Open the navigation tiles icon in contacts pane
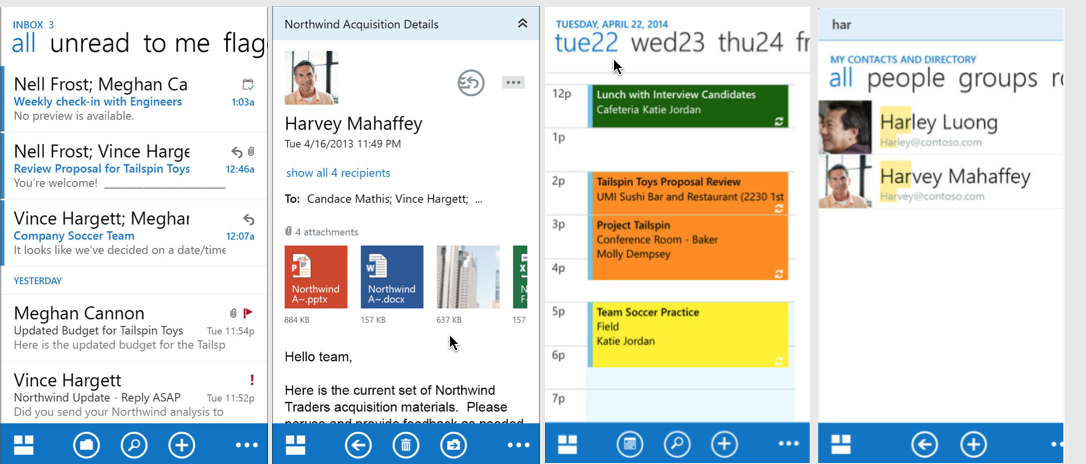The image size is (1086, 464). tap(841, 444)
